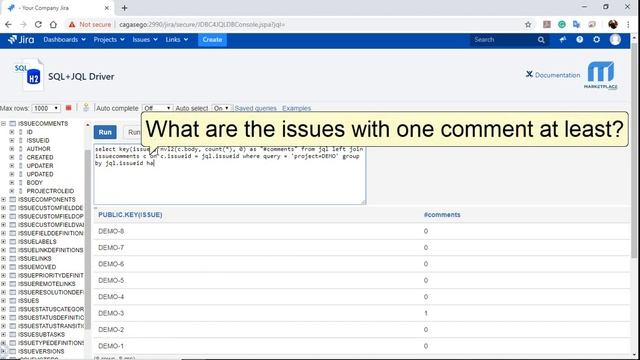640x360 pixels.
Task: Reload the page with refresh icon
Action: 38,24
